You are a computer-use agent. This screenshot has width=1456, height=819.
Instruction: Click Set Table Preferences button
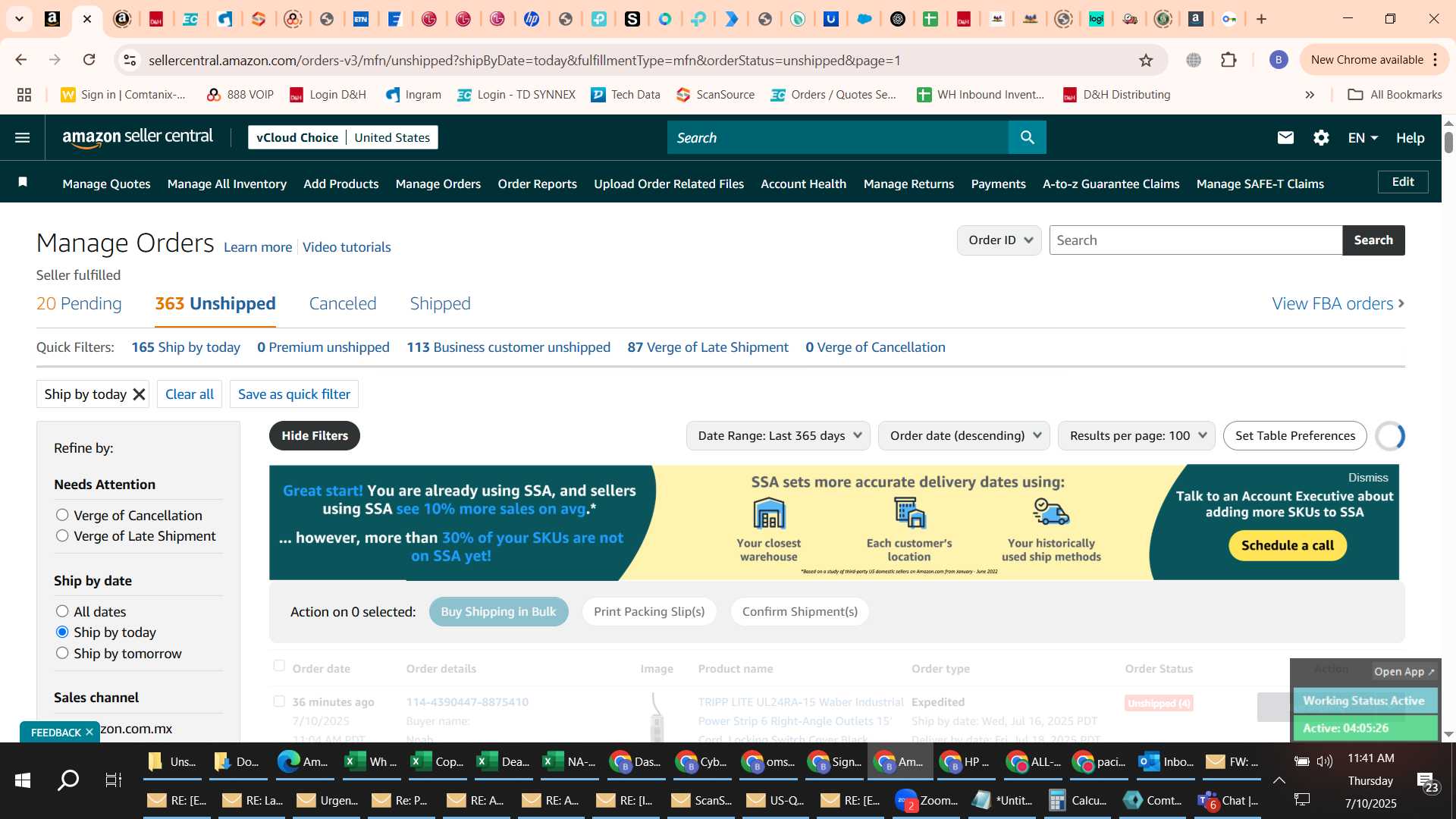tap(1294, 436)
